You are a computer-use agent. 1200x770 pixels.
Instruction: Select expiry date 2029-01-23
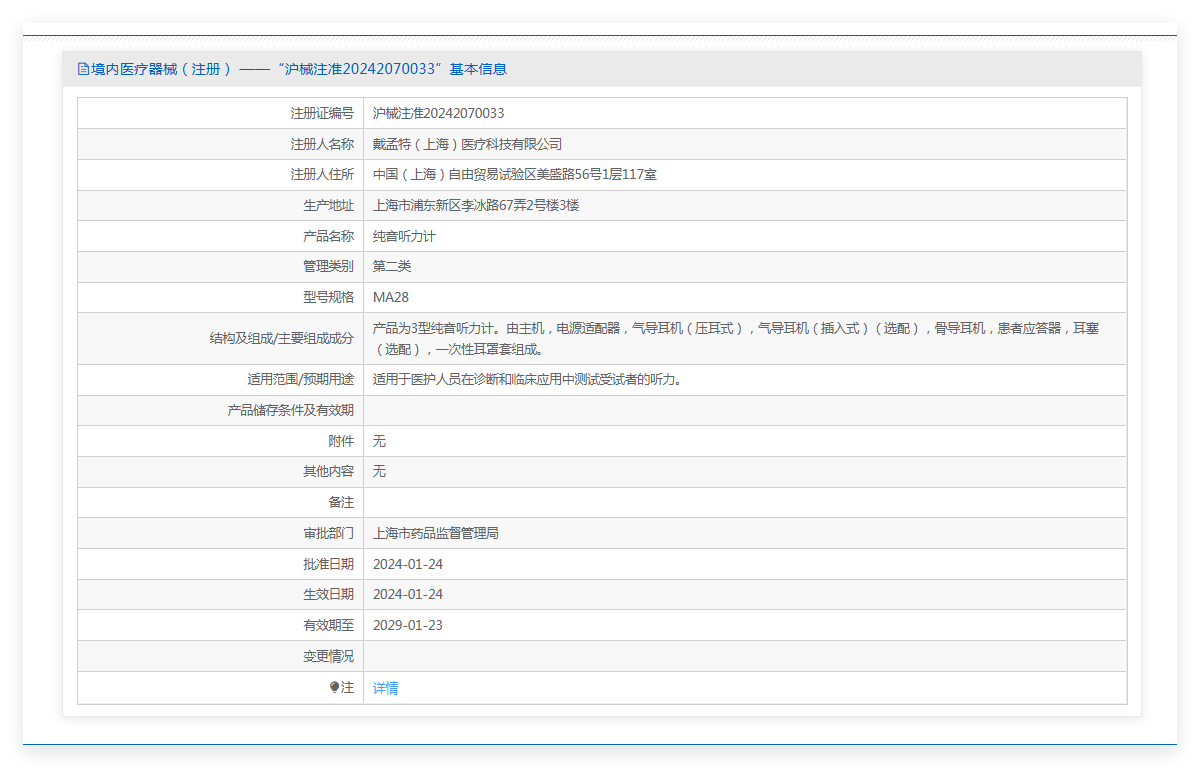(408, 625)
